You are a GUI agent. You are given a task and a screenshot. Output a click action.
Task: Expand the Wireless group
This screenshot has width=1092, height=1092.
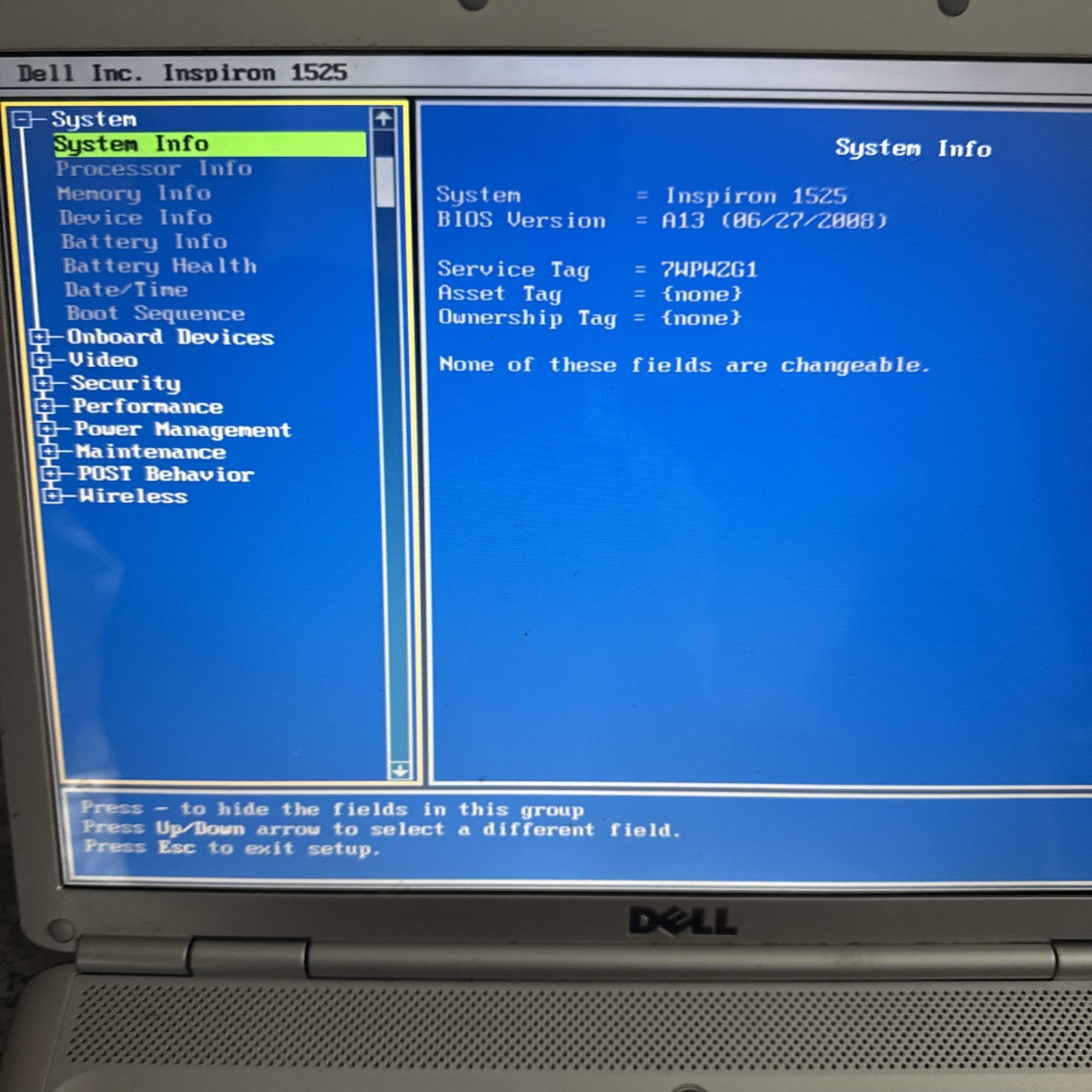53,495
